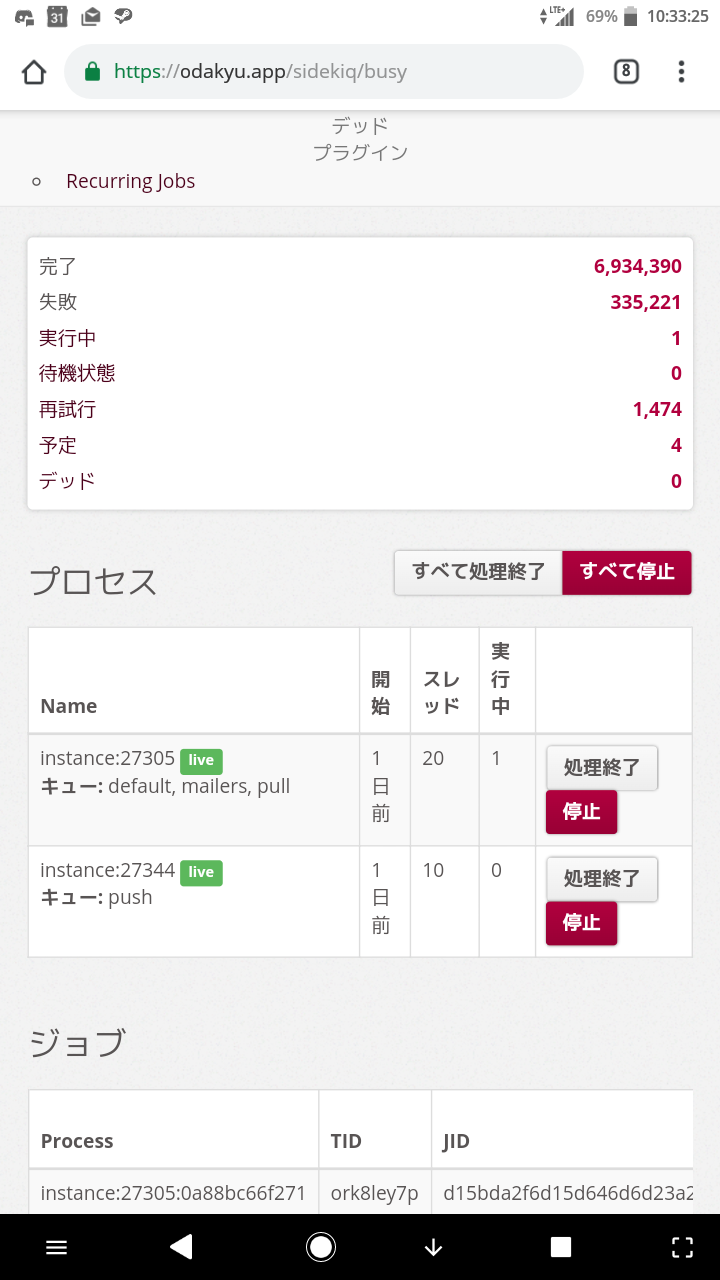720x1280 pixels.
Task: Click the すべて処理終了 button
Action: click(x=478, y=573)
